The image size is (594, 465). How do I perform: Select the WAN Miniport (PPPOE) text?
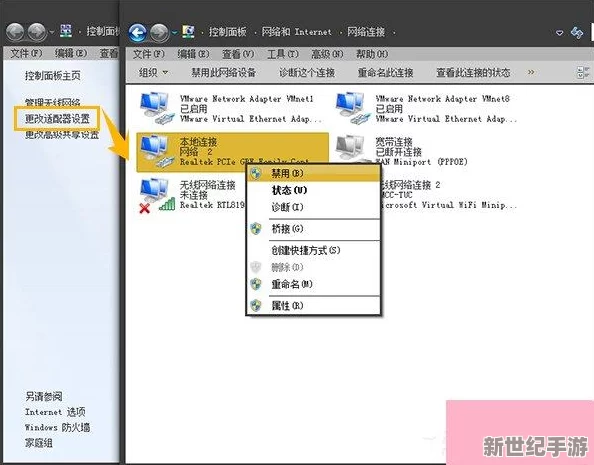[421, 162]
